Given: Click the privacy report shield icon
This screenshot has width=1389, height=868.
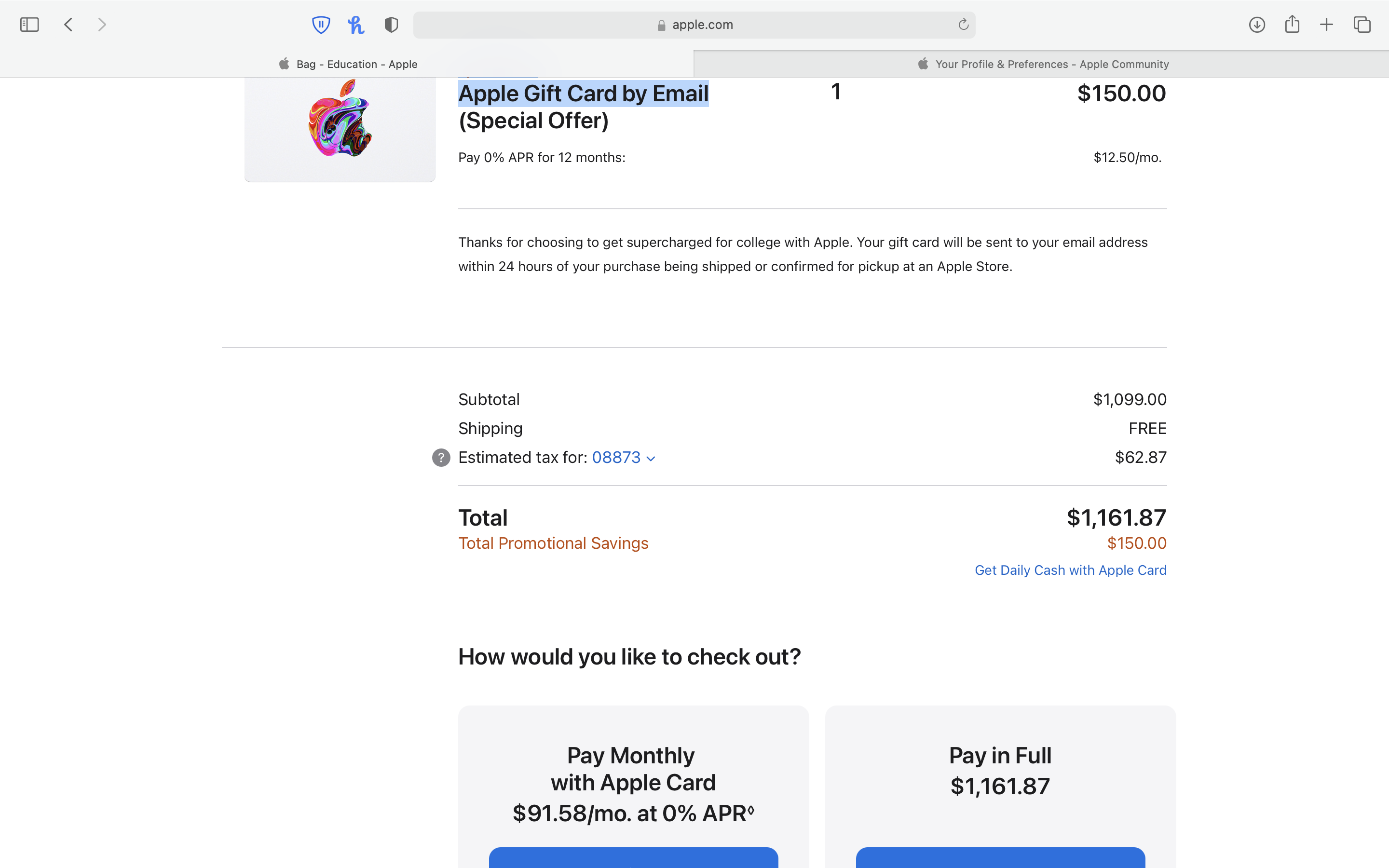Looking at the screenshot, I should (x=392, y=25).
